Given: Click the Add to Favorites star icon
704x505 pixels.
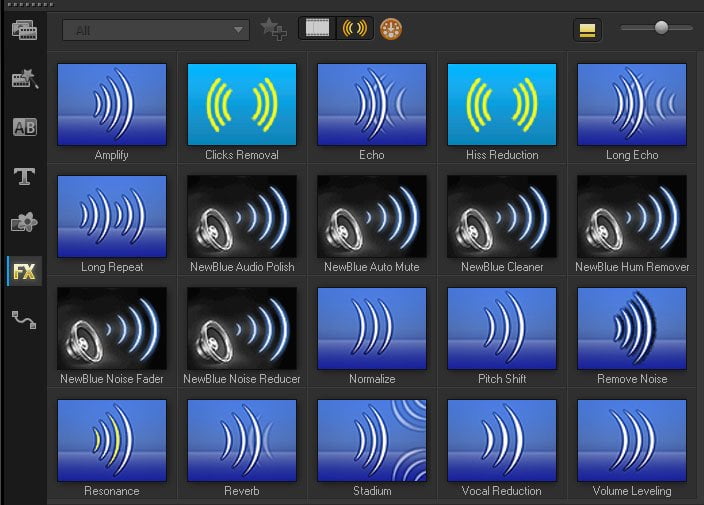Looking at the screenshot, I should tap(273, 29).
